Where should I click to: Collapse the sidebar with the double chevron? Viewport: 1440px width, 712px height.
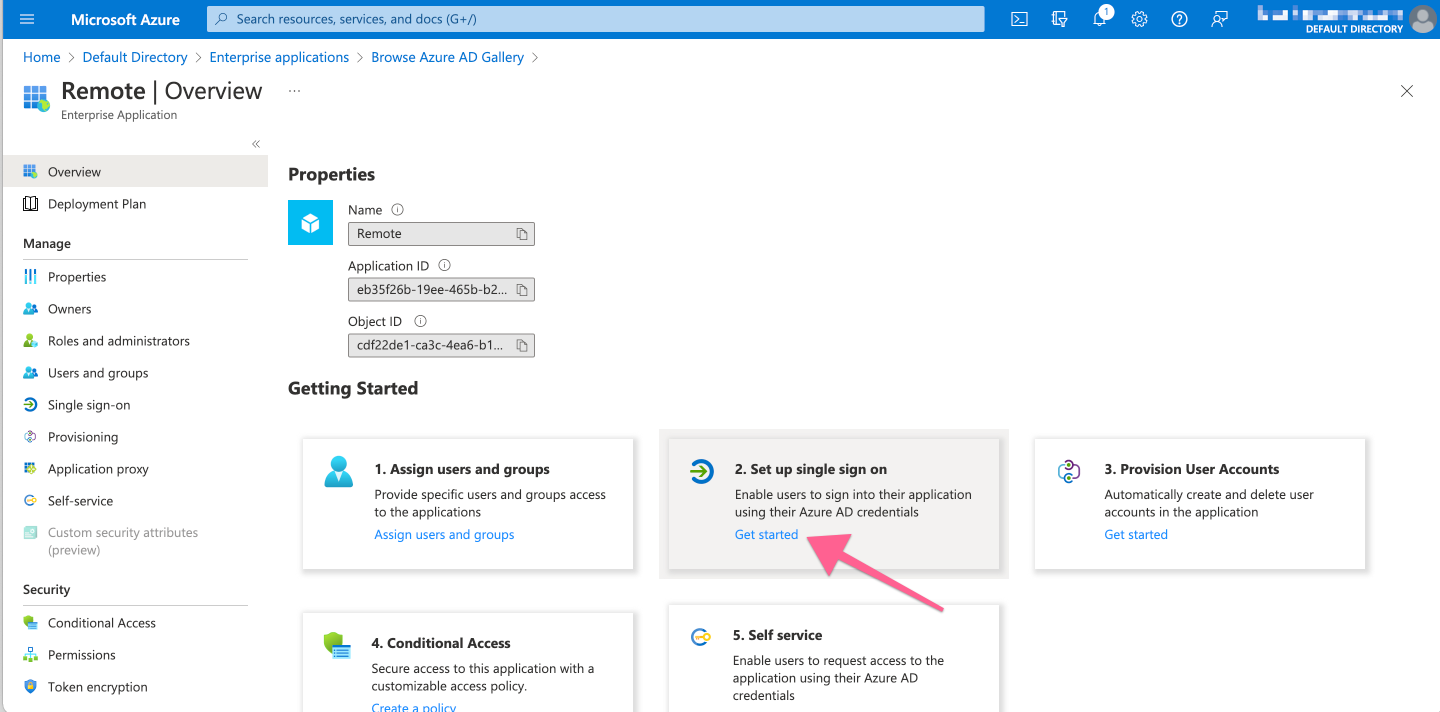click(255, 143)
